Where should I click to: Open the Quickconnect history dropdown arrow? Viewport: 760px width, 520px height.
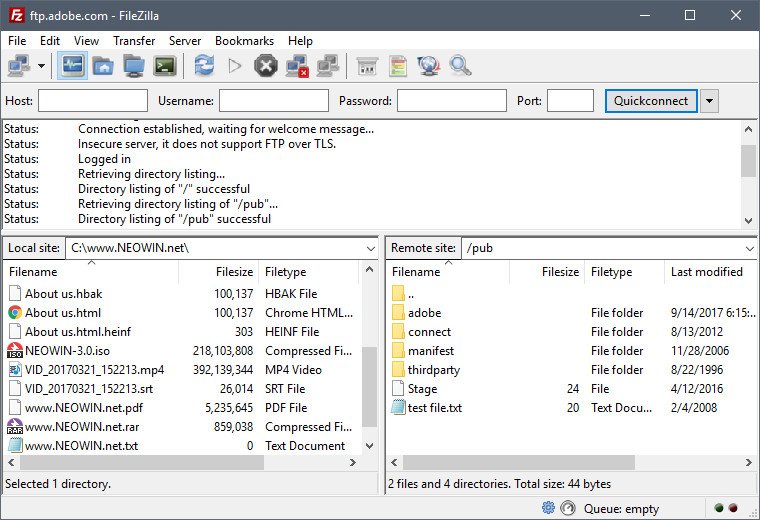coord(709,101)
